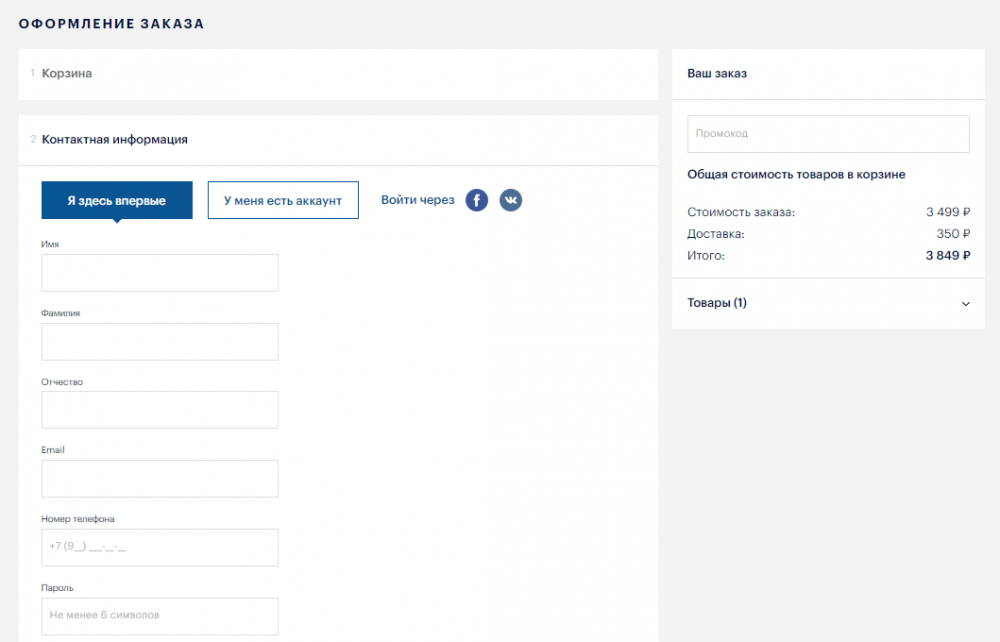Click the Итого amount 3 849 ₽

click(948, 256)
